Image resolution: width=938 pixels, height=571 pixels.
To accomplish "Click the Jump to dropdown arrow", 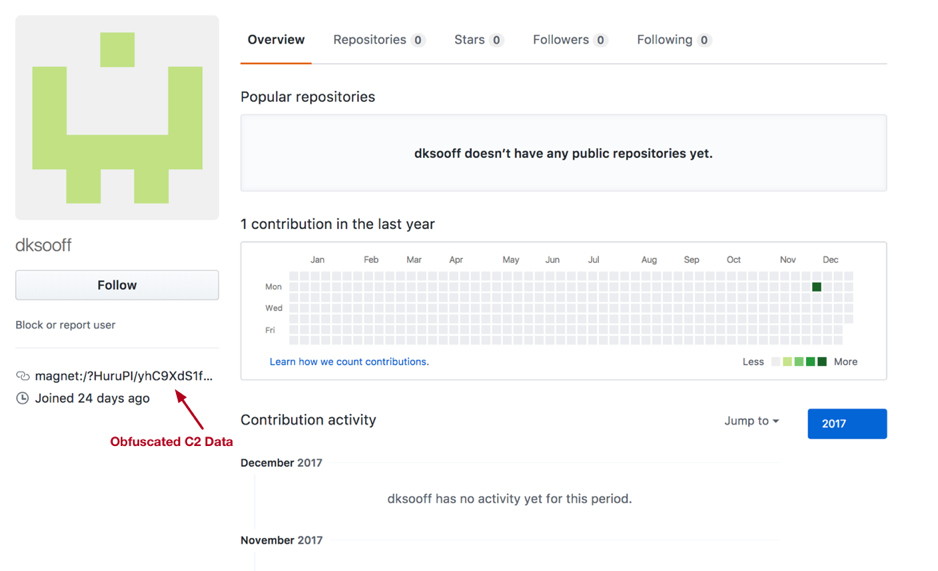I will [x=776, y=422].
